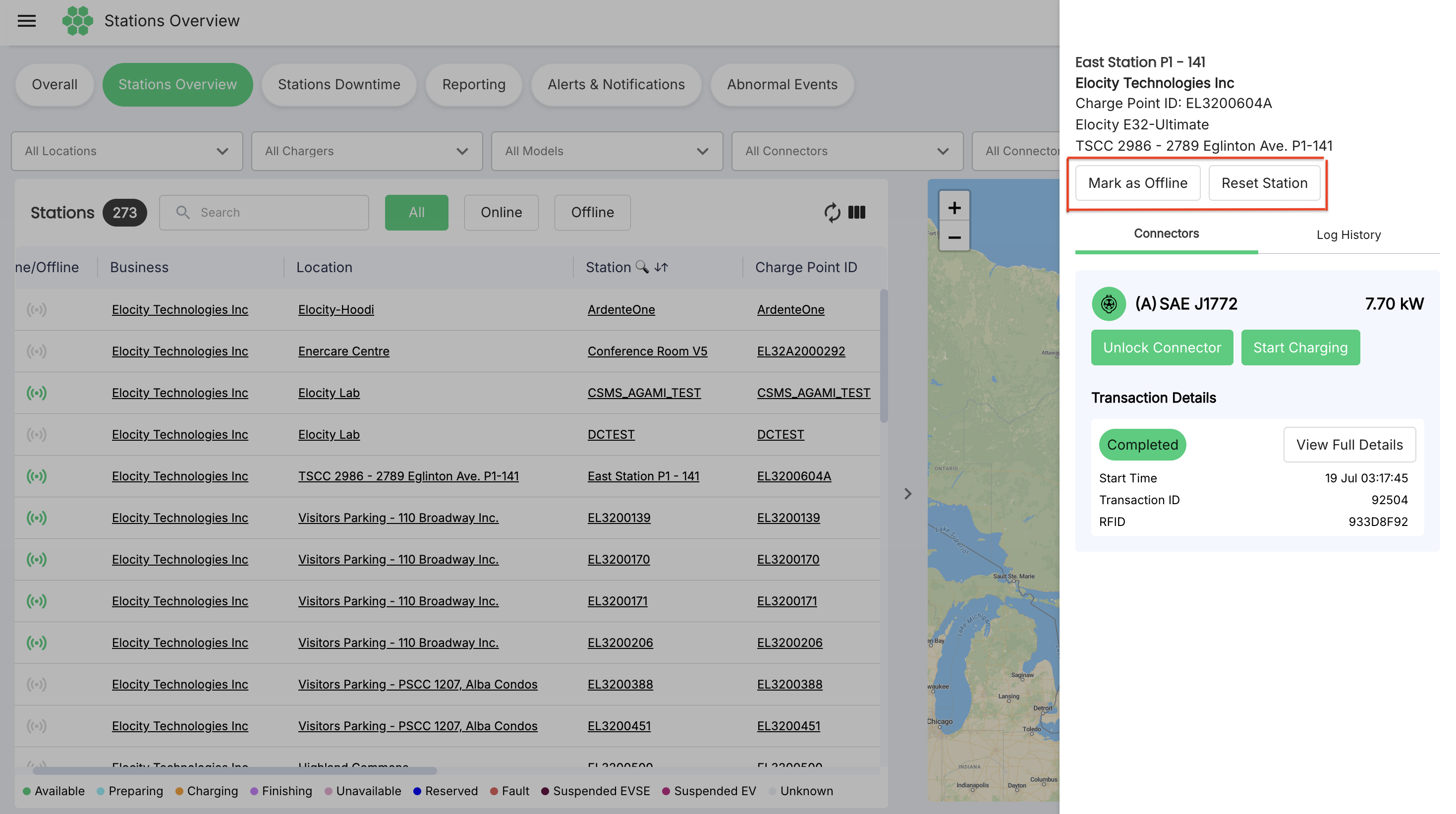Viewport: 1456px width, 814px height.
Task: Select the Connectors tab in side panel
Action: tap(1167, 234)
